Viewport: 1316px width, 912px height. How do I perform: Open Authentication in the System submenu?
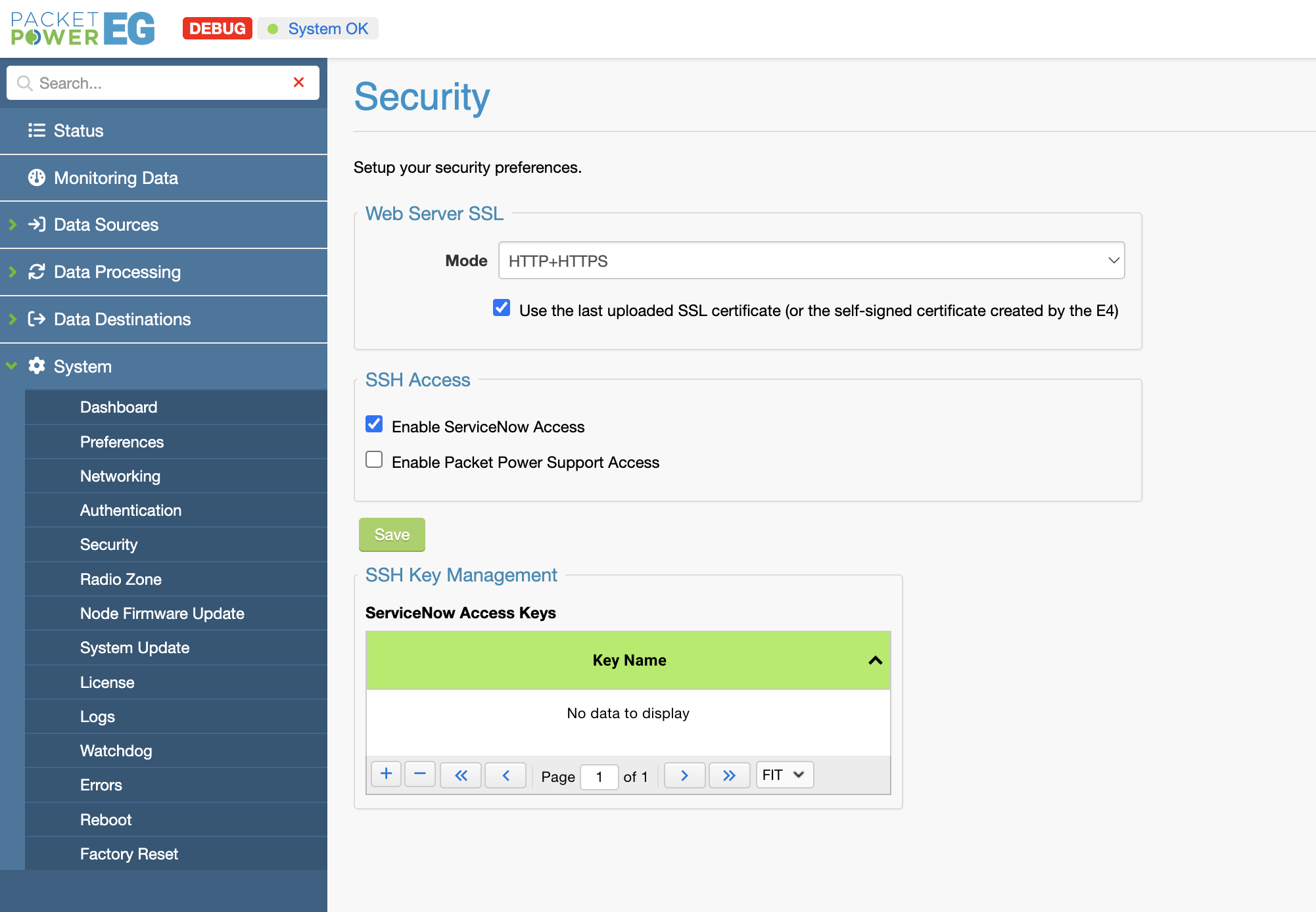coord(130,511)
